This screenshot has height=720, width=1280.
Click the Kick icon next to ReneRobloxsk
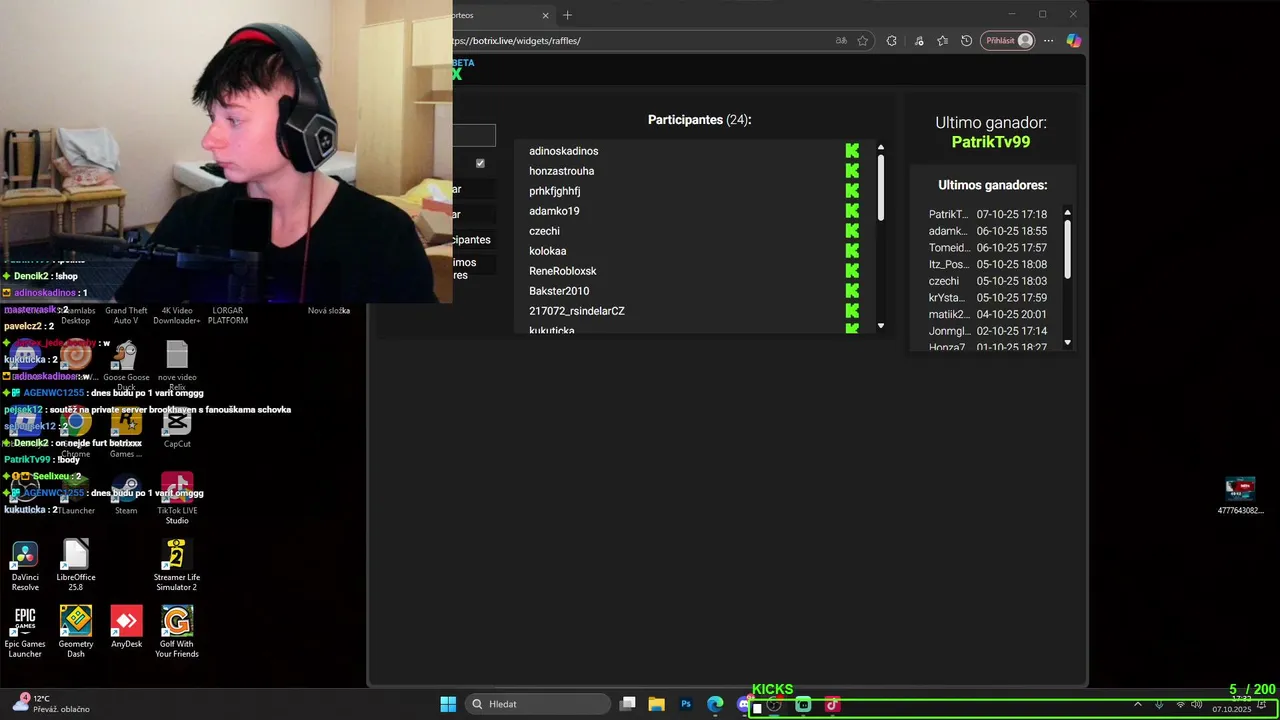point(852,271)
